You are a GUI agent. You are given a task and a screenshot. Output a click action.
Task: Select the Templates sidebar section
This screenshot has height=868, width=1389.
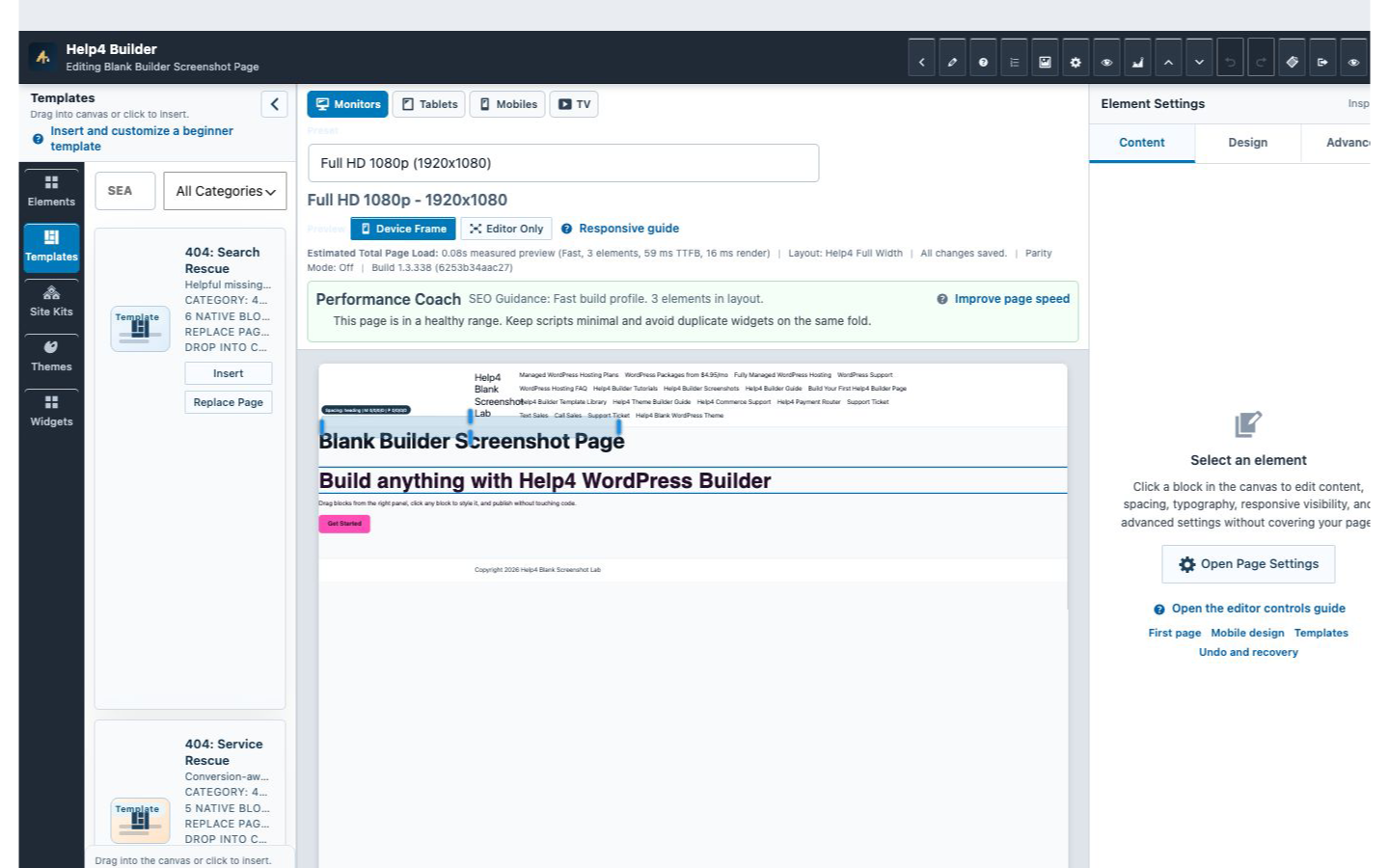51,247
